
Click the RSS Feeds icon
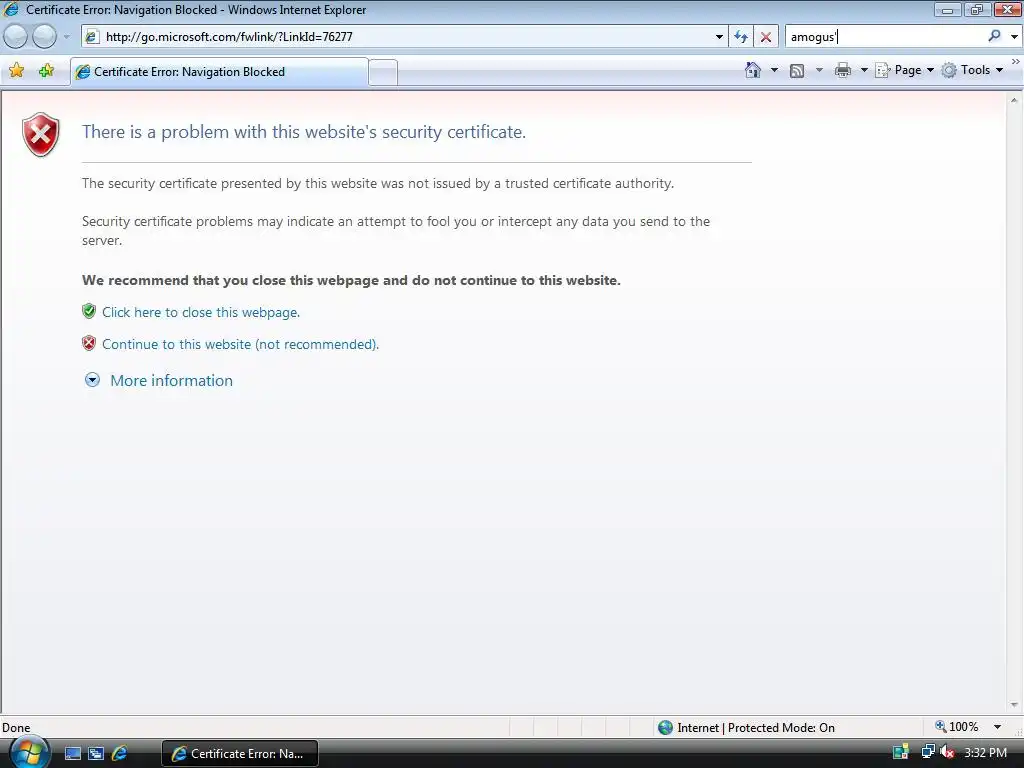(797, 71)
